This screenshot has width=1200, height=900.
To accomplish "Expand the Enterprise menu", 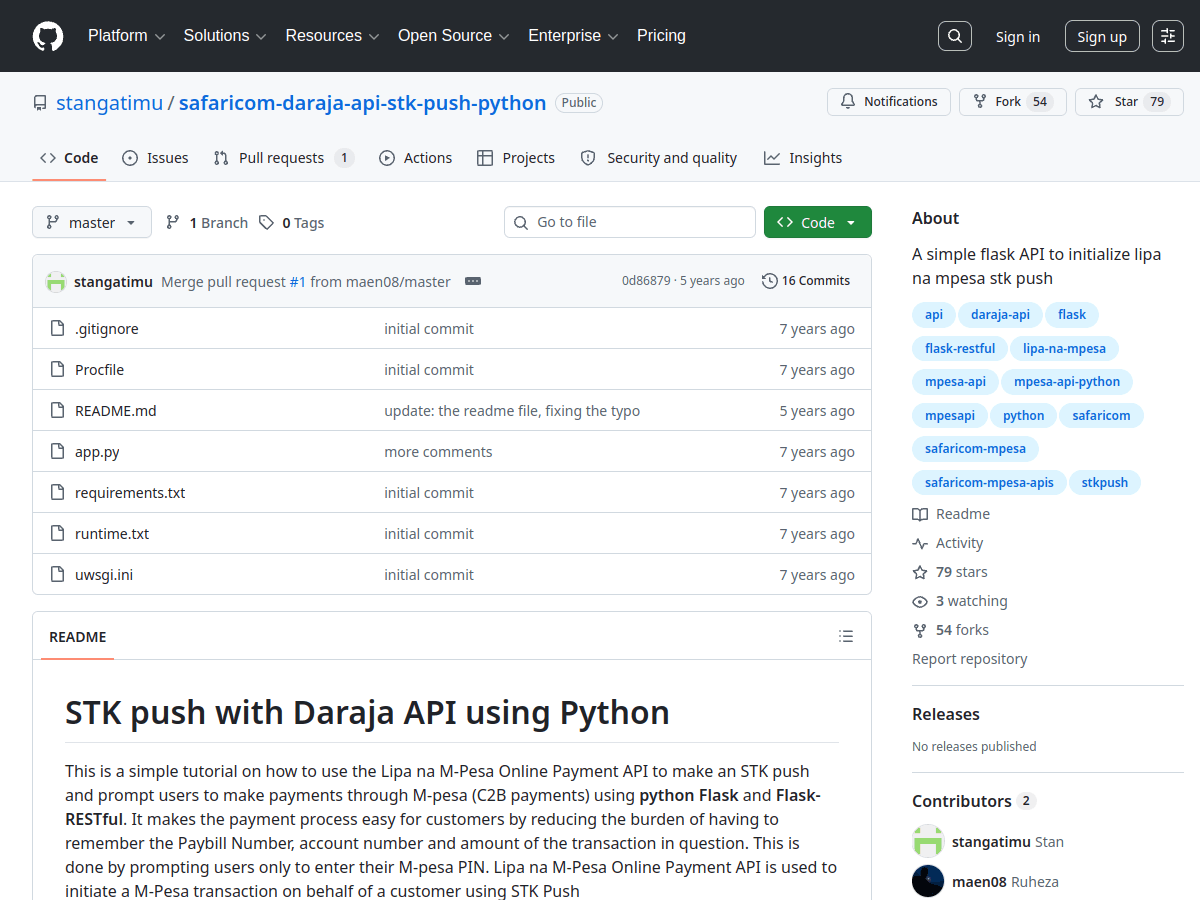I will pyautogui.click(x=573, y=36).
